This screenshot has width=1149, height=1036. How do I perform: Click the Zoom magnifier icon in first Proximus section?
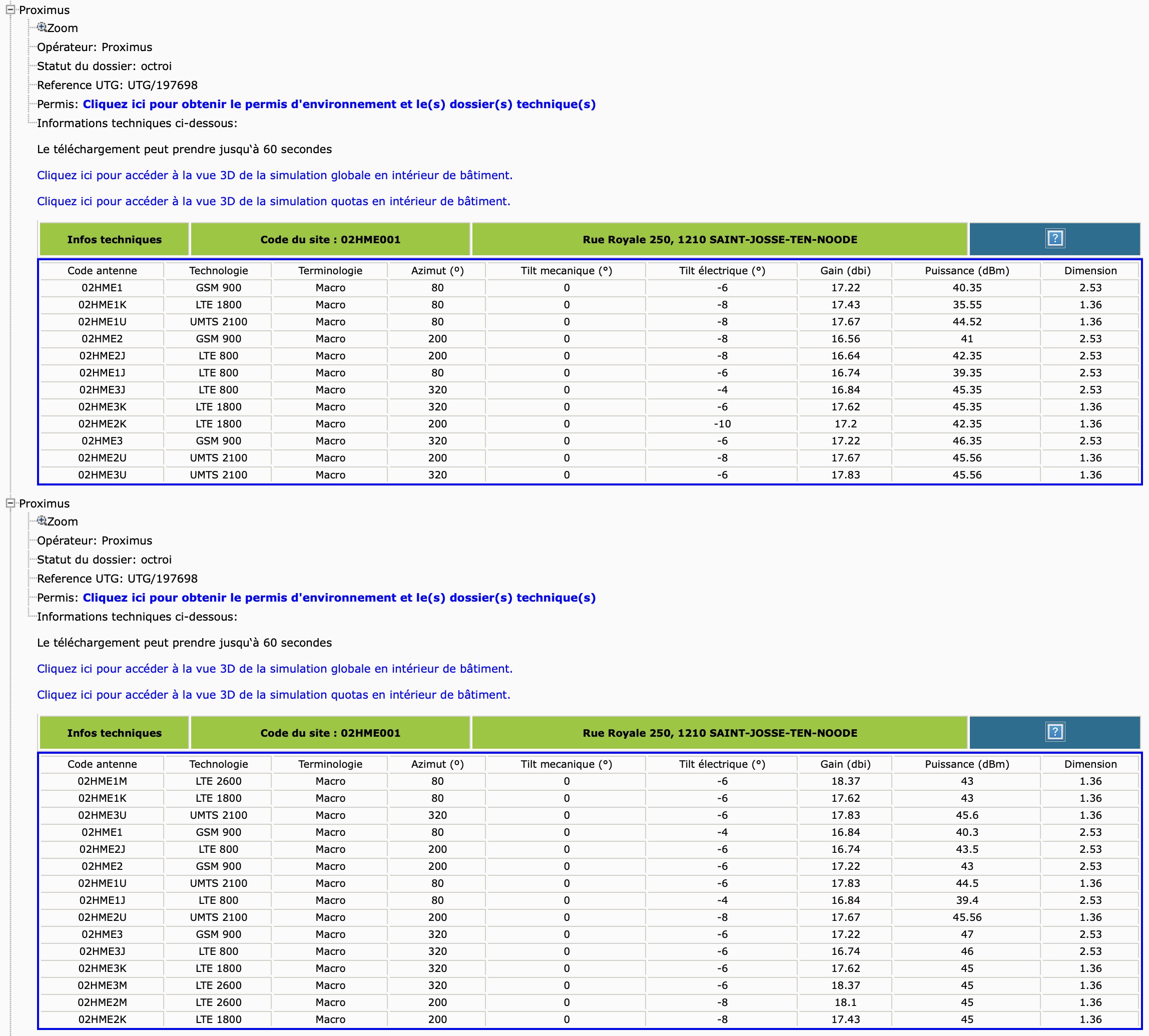coord(42,28)
